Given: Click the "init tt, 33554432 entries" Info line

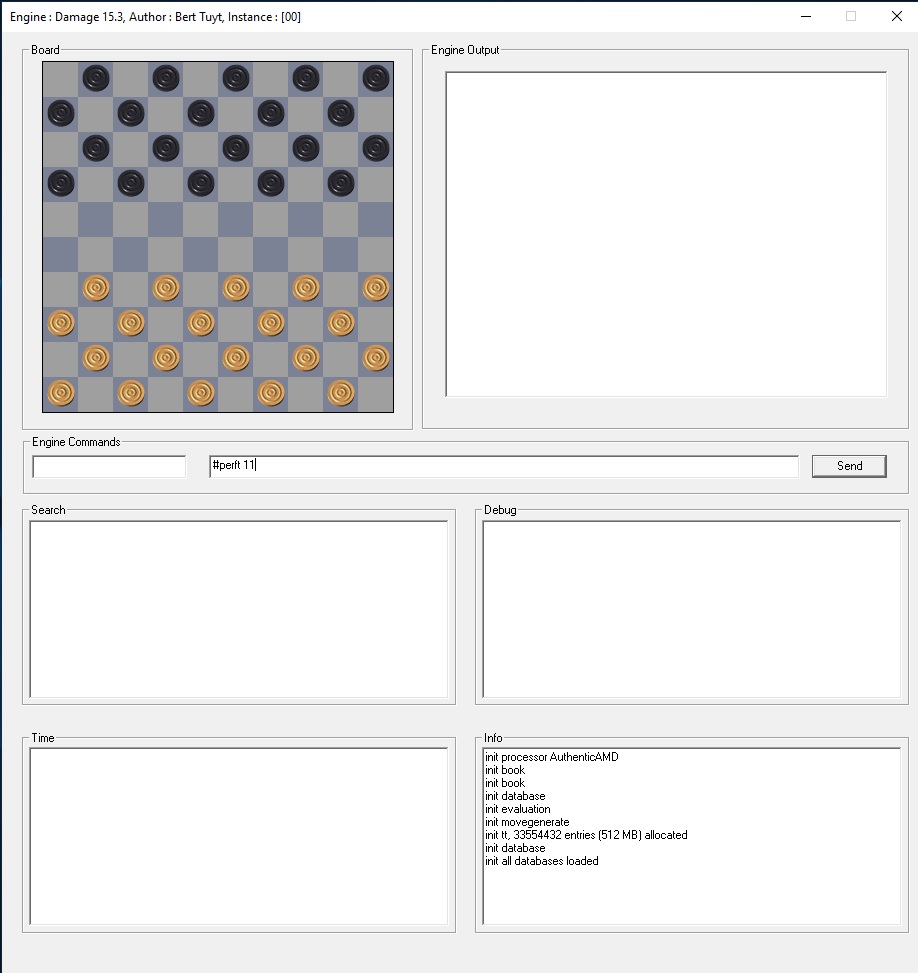Looking at the screenshot, I should click(x=586, y=835).
